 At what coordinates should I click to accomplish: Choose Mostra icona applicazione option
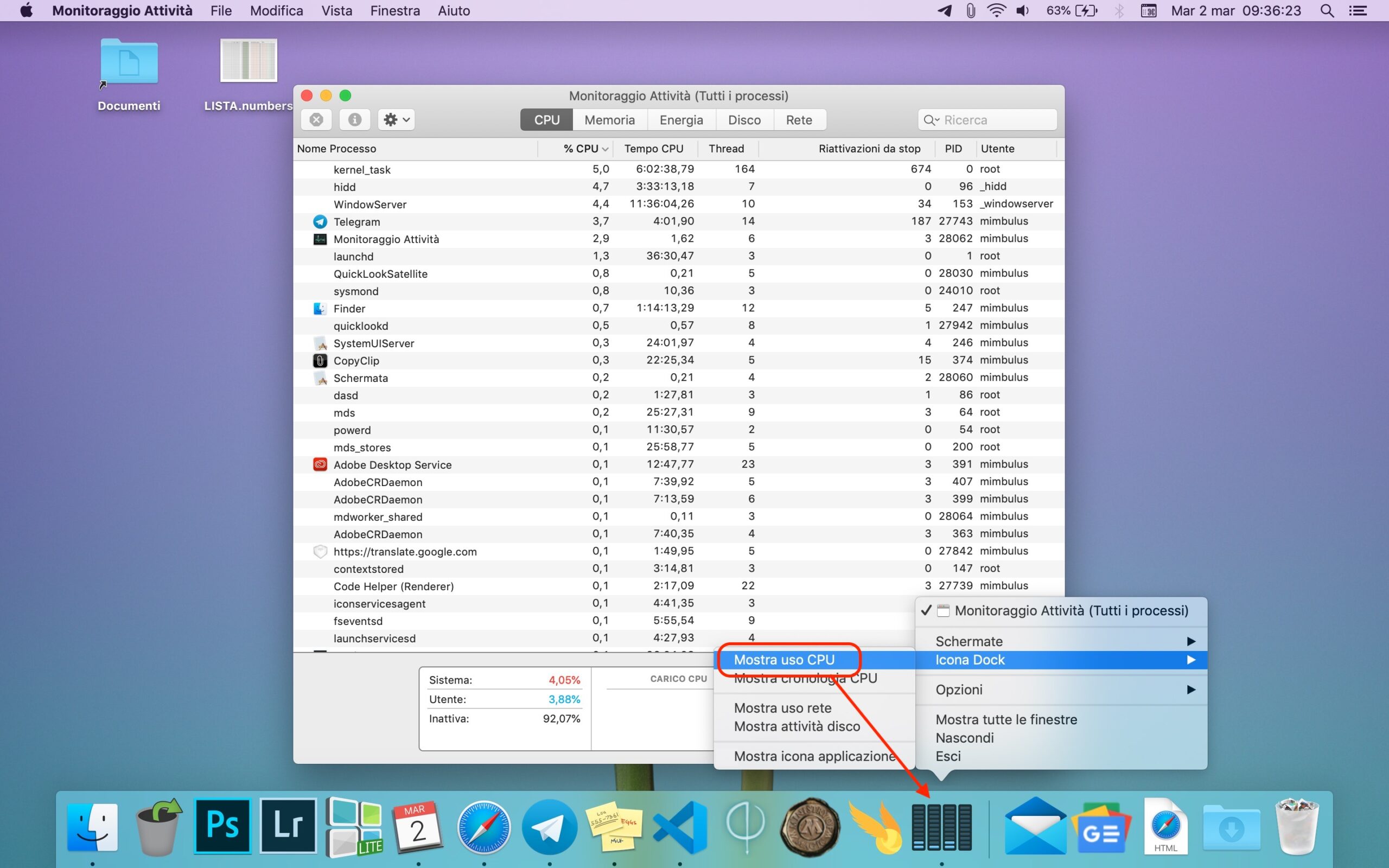click(x=814, y=756)
